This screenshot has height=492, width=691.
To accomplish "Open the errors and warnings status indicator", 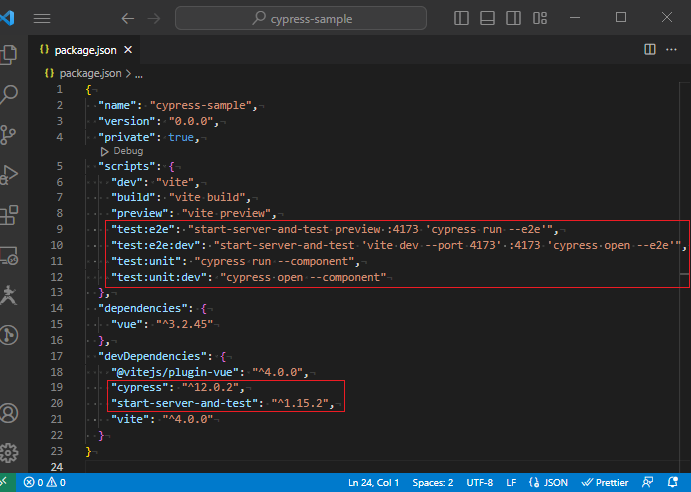I will tap(45, 482).
